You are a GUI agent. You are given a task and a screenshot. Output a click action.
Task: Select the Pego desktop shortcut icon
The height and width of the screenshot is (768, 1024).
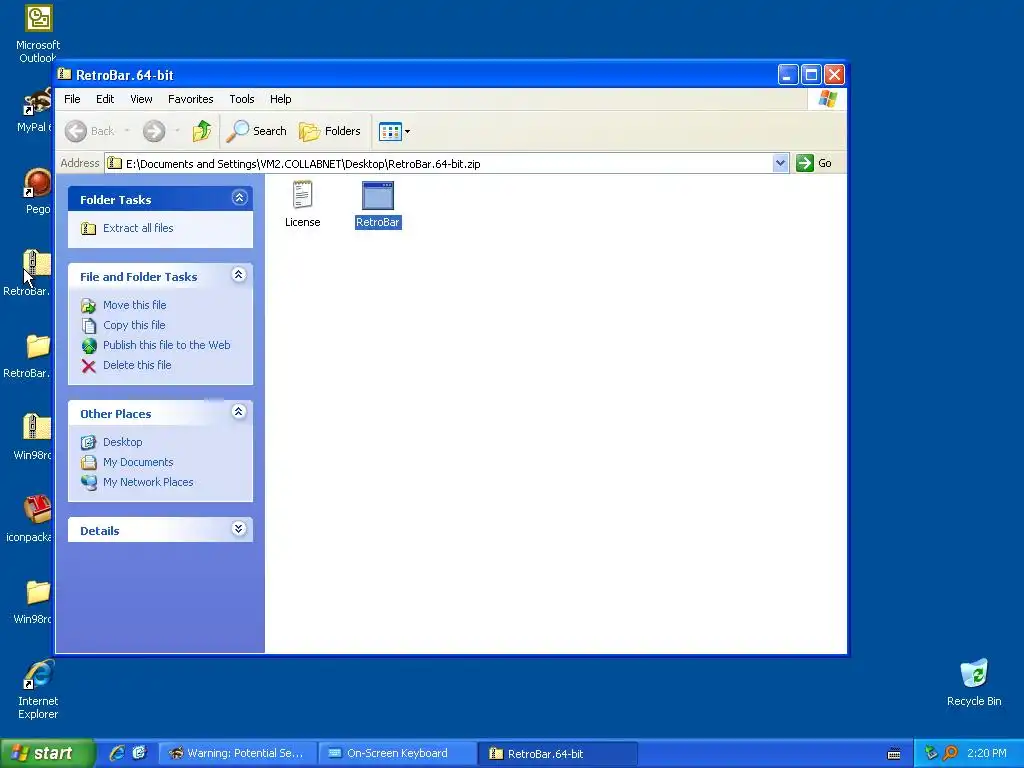[x=38, y=191]
